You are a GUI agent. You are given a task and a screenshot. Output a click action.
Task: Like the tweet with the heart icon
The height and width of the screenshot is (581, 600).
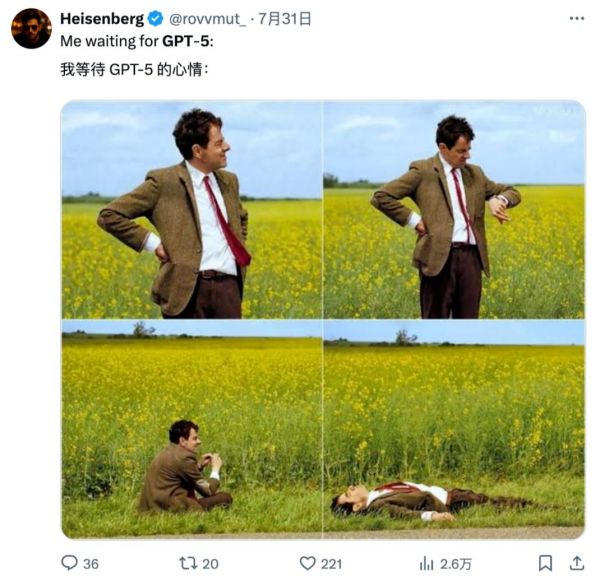point(308,563)
